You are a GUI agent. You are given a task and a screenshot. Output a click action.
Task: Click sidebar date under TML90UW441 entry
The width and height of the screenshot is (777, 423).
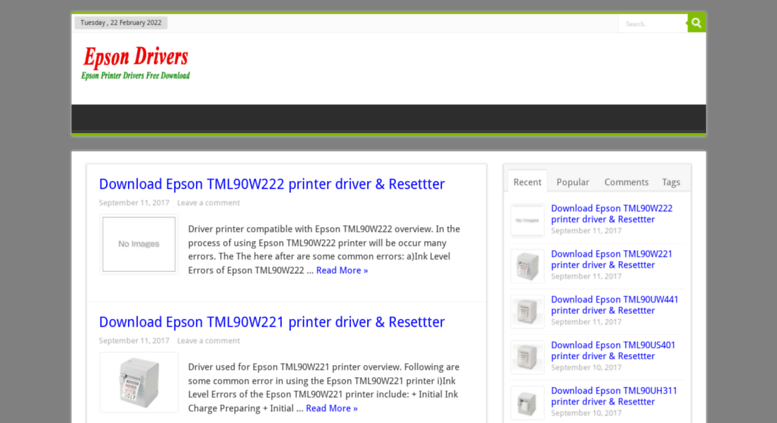(x=586, y=322)
